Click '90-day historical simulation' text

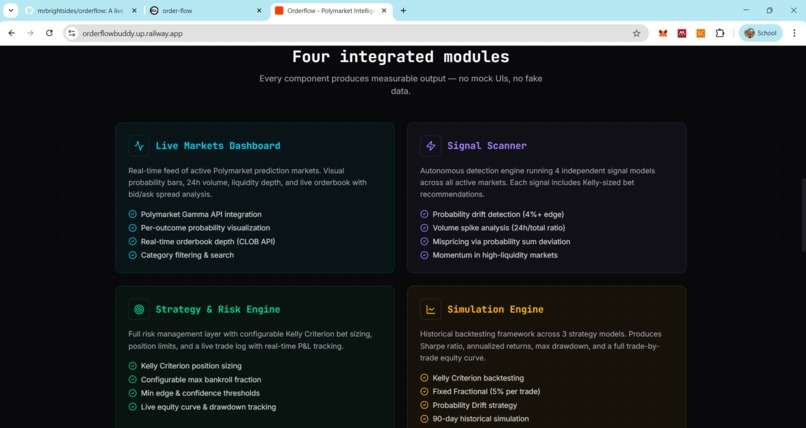[x=481, y=419]
